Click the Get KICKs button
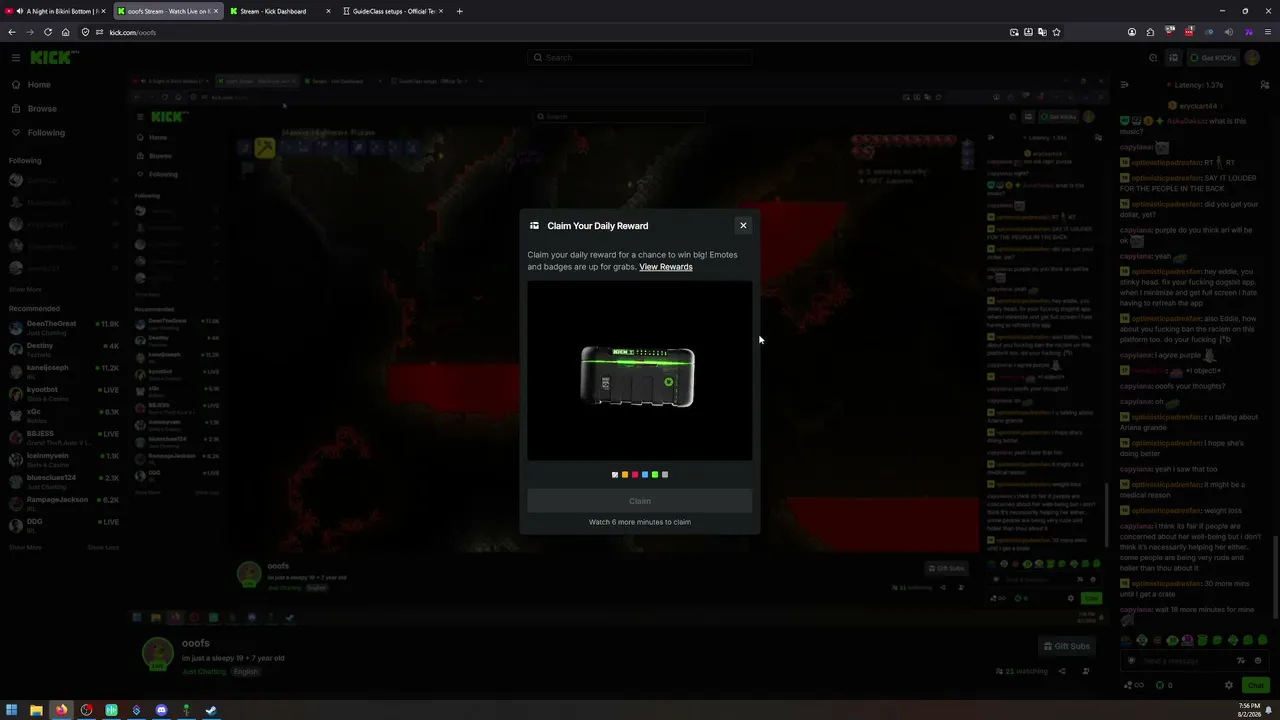1280x720 pixels. (1212, 58)
